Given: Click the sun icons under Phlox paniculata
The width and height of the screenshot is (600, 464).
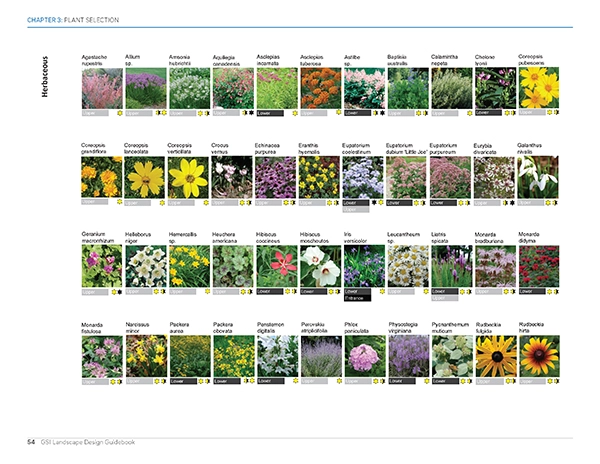Looking at the screenshot, I should [378, 381].
